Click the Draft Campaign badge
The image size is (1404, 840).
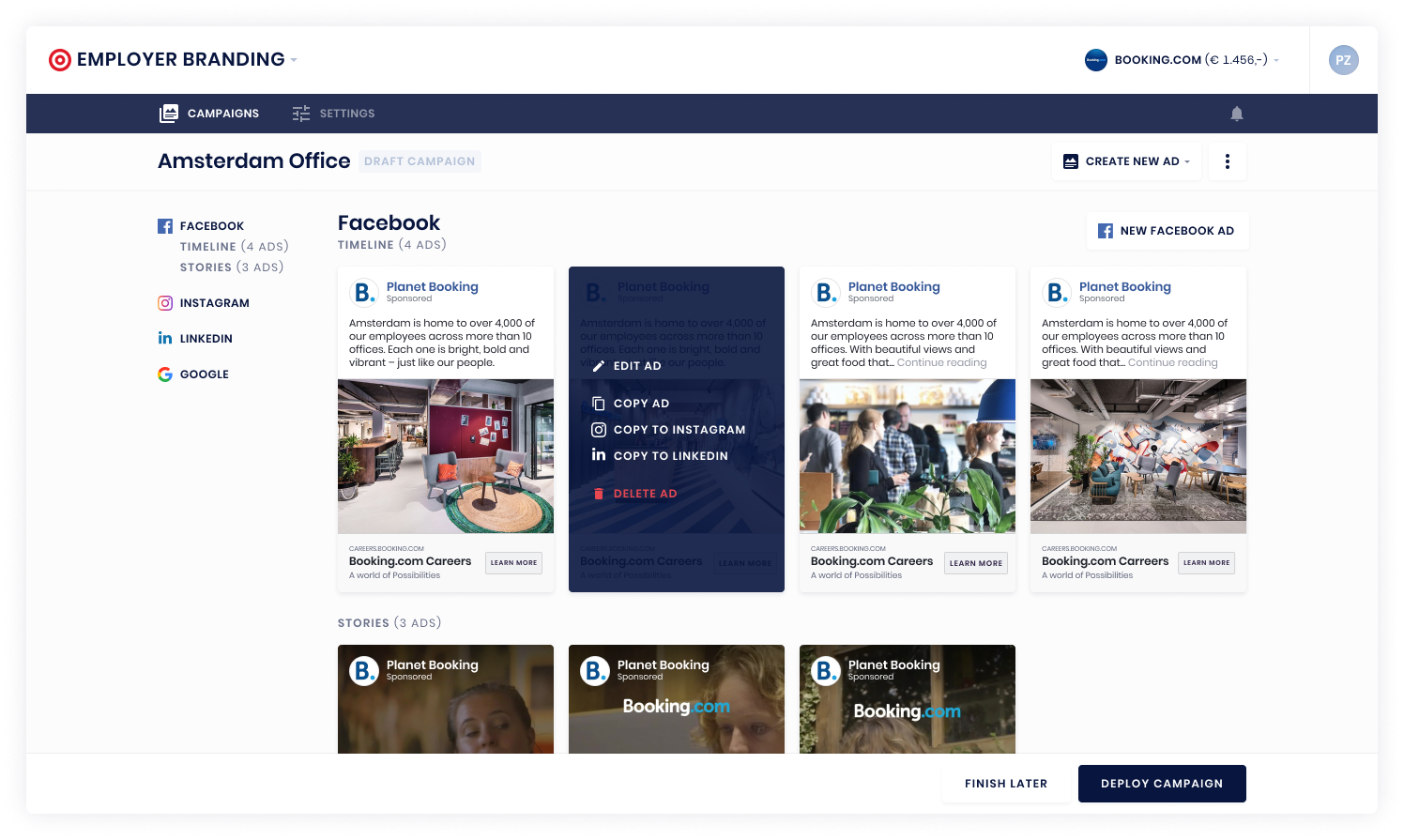pos(420,161)
